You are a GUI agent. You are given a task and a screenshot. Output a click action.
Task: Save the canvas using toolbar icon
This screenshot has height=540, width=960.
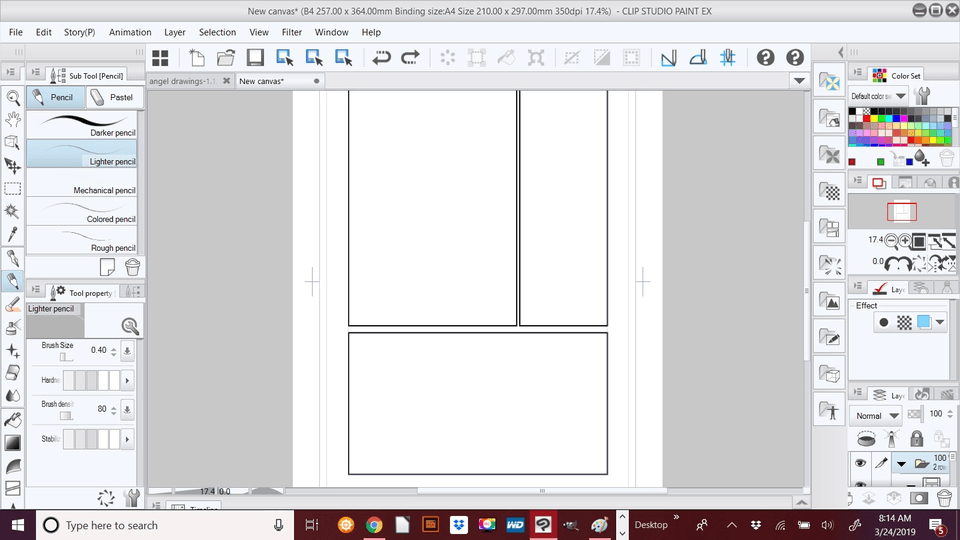coord(255,58)
